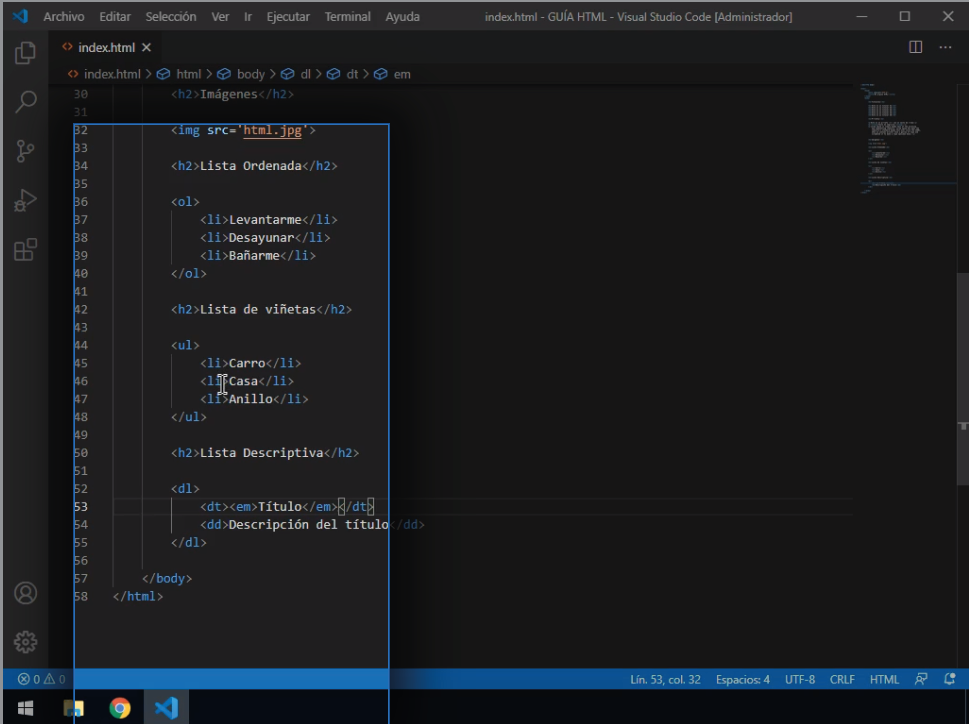Open the Terminal menu
The image size is (969, 724).
[x=347, y=16]
